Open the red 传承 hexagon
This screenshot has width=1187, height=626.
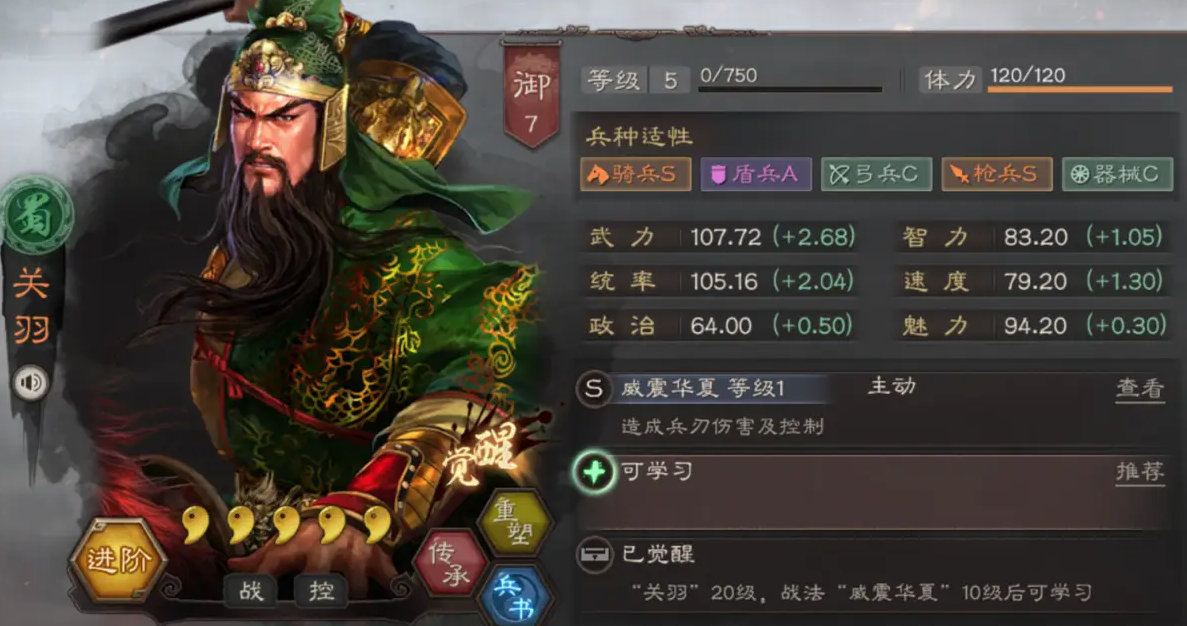[x=450, y=563]
